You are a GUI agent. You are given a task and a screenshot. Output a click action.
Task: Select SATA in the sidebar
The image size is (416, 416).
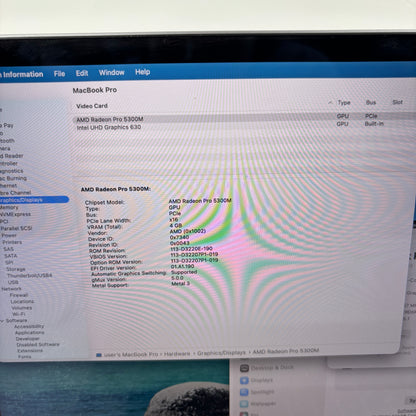pyautogui.click(x=10, y=256)
